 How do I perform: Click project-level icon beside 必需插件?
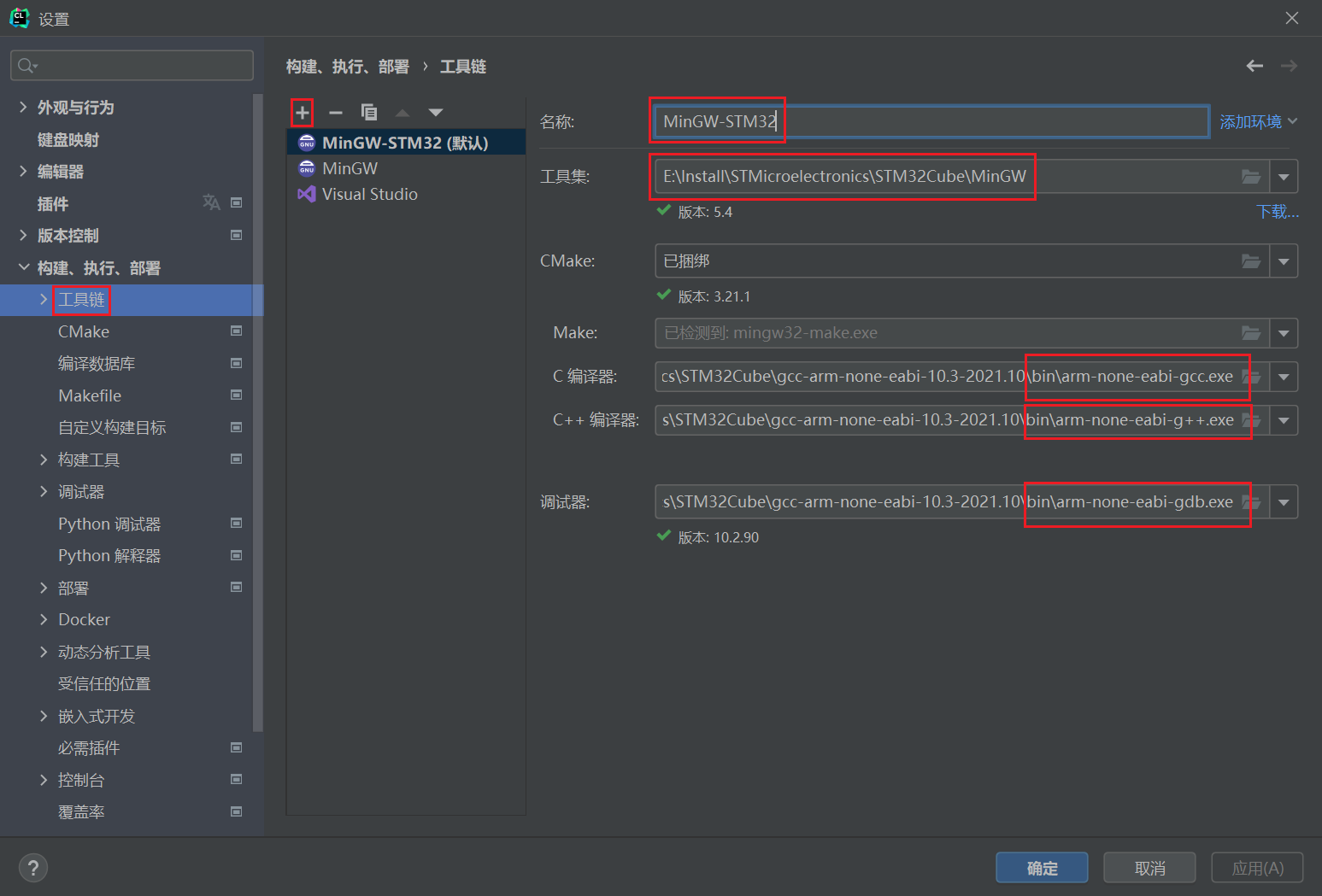237,747
